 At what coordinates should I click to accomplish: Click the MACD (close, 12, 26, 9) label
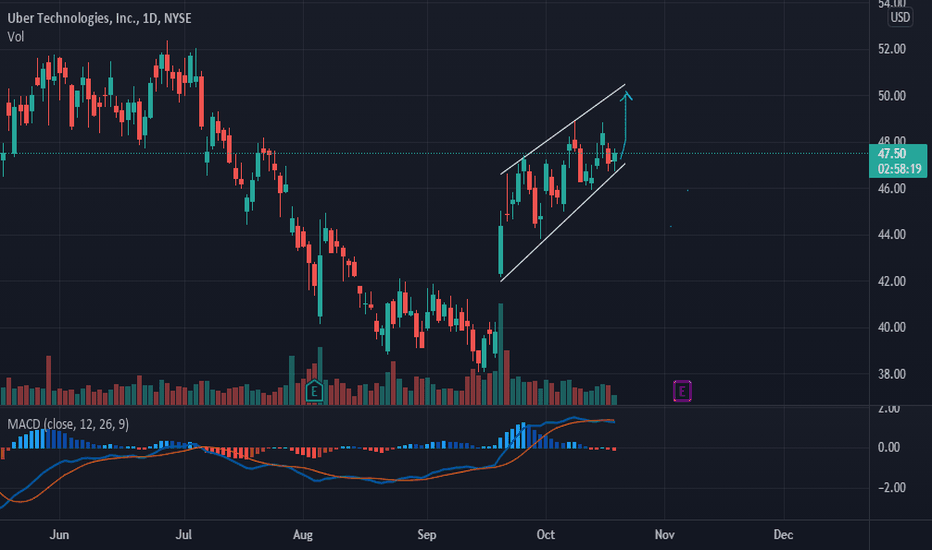click(68, 424)
